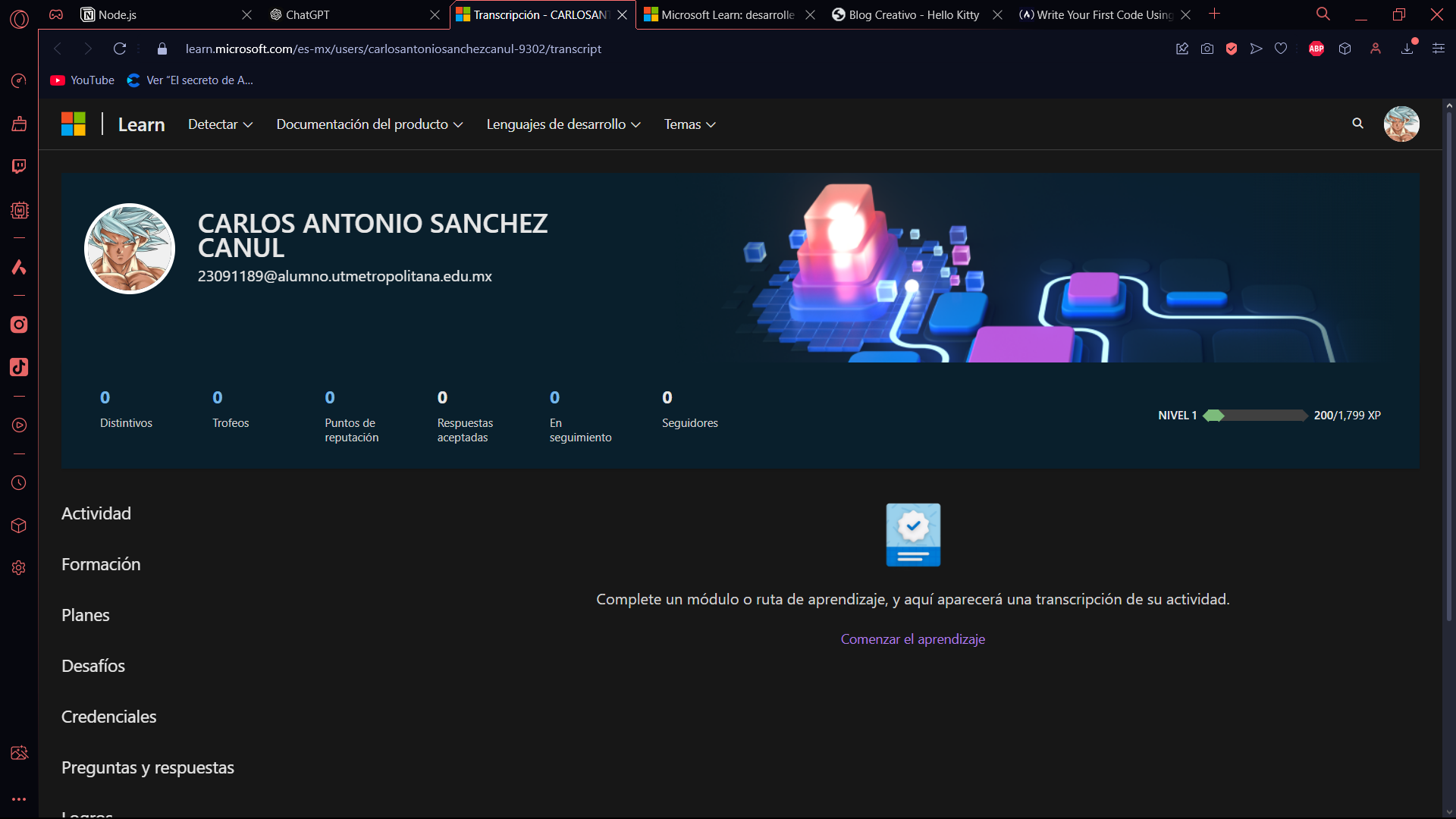
Task: Close the ChatGPT tab
Action: coord(435,14)
